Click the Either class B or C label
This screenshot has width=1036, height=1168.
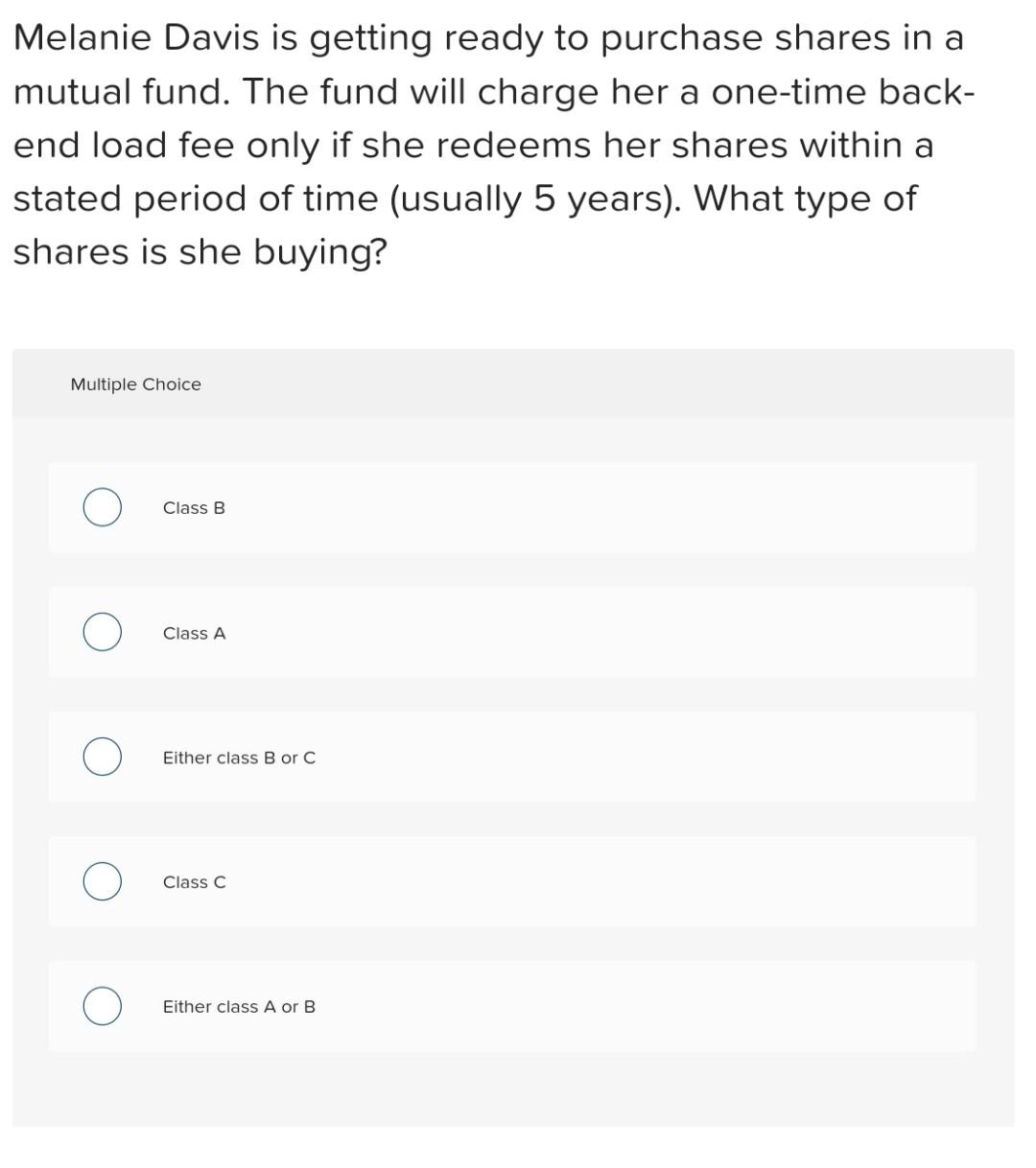(239, 757)
